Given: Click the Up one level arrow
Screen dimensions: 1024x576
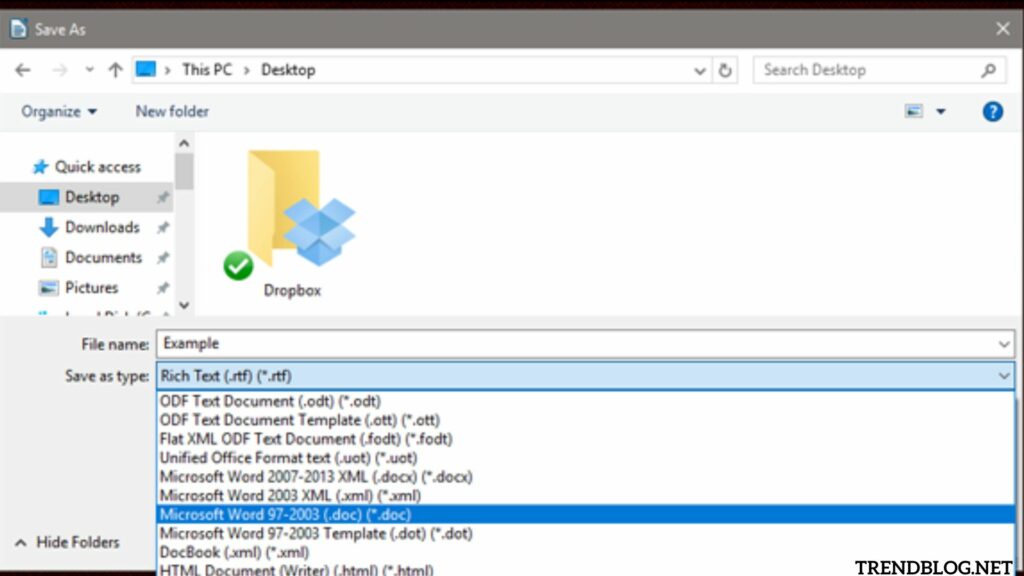Looking at the screenshot, I should click(115, 70).
